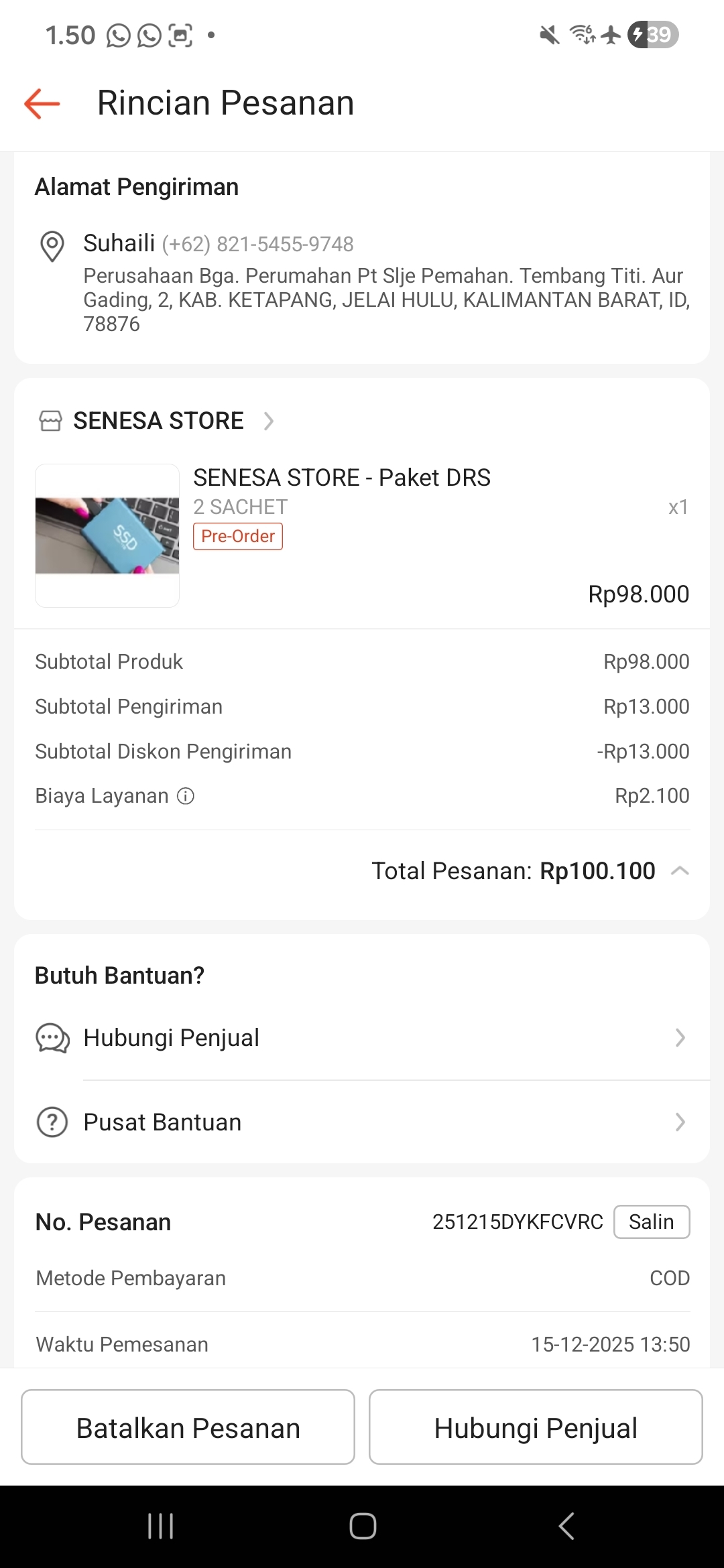Open product SENESA STORE - Paket DRS

pos(342,478)
